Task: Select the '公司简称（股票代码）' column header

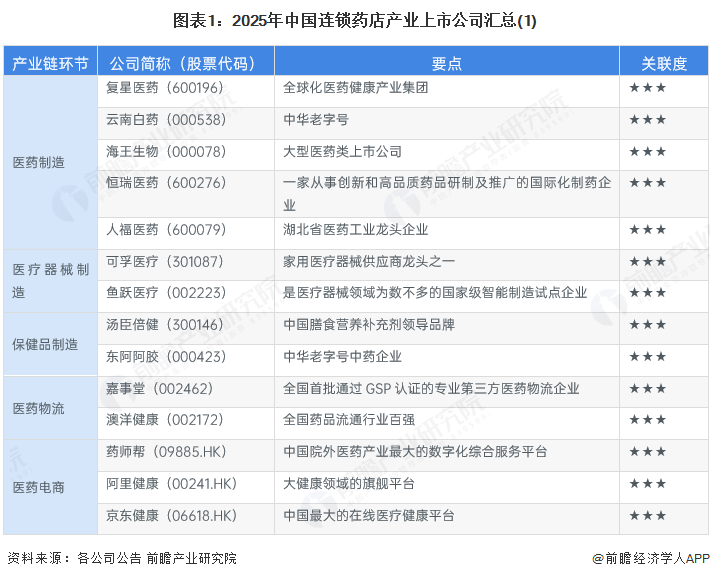Action: (186, 63)
